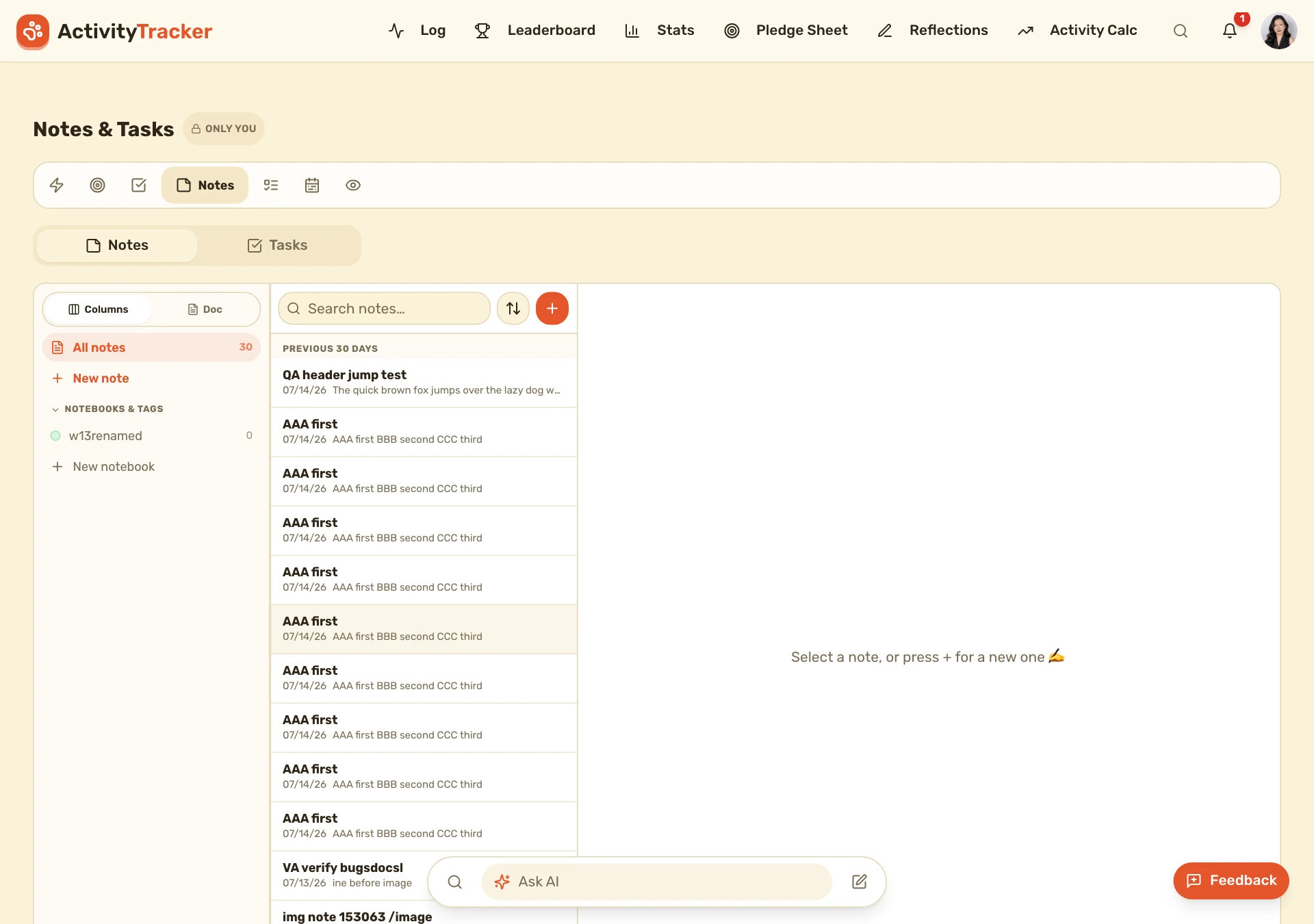Add a note with the orange plus button
The image size is (1314, 924).
point(552,309)
